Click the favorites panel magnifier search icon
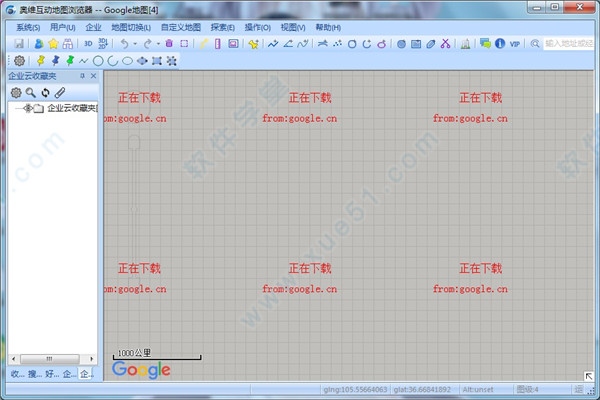600x400 pixels. click(x=31, y=92)
